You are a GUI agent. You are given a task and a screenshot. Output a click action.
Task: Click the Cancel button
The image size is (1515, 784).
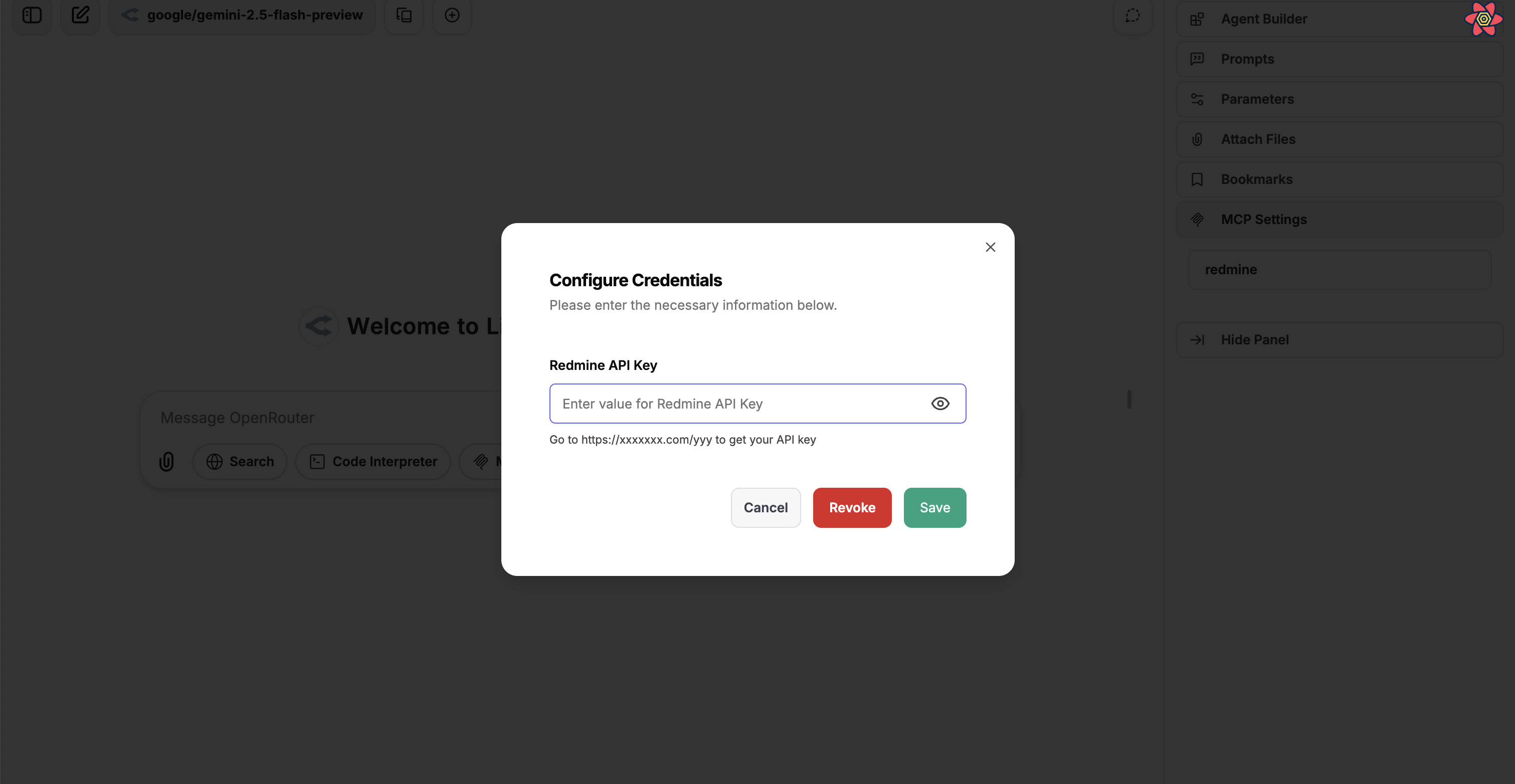(x=765, y=508)
